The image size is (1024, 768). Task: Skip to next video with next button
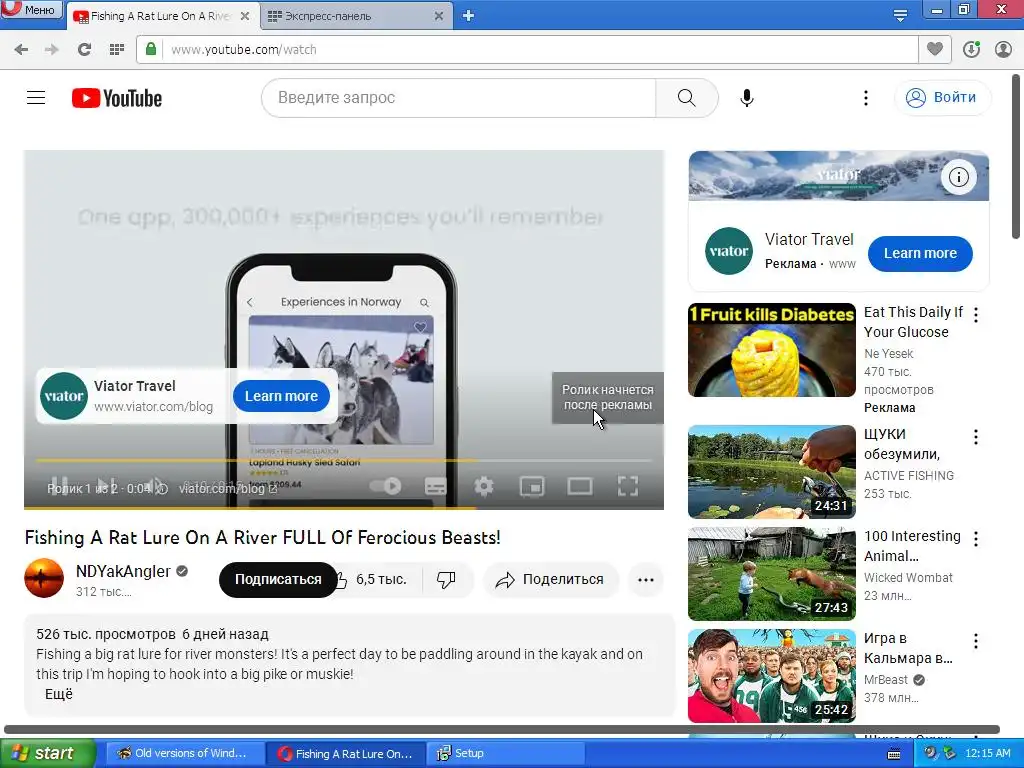point(106,485)
